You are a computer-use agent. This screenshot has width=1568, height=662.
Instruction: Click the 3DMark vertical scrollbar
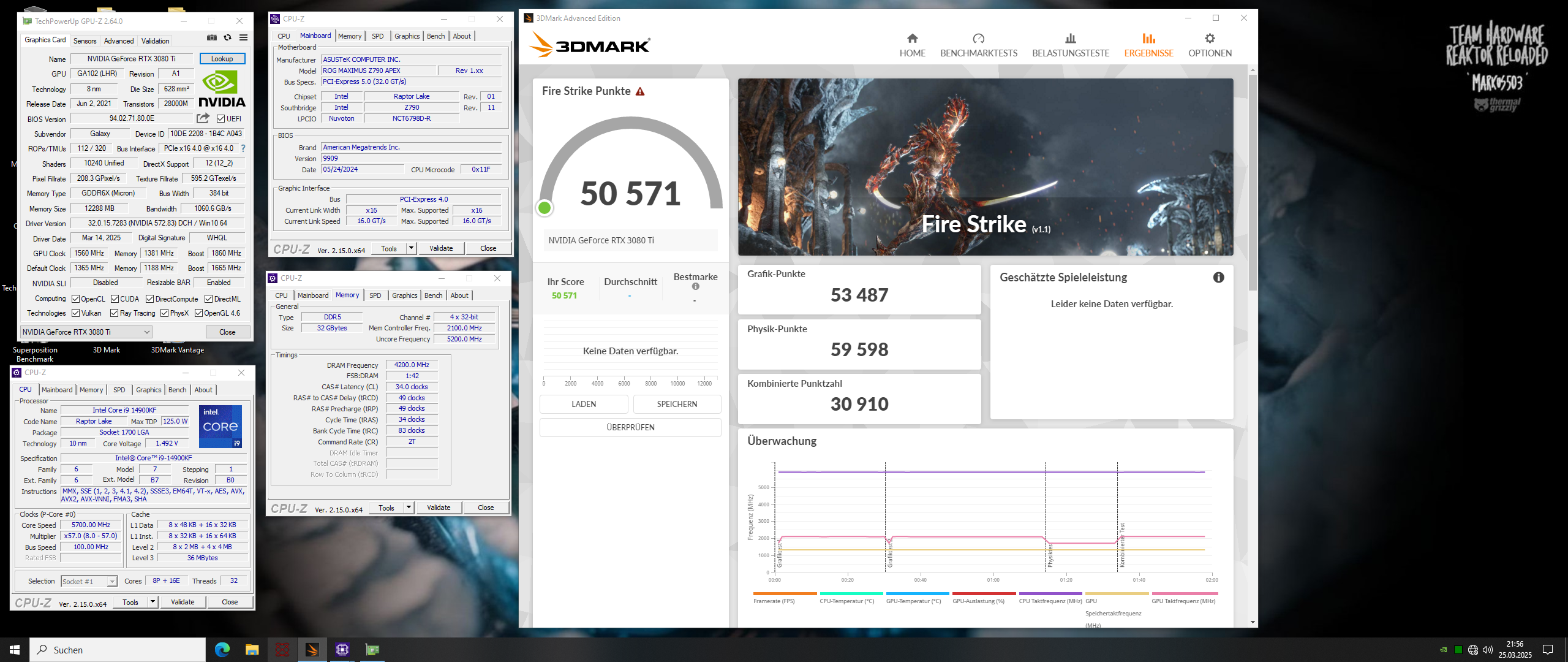click(1253, 184)
